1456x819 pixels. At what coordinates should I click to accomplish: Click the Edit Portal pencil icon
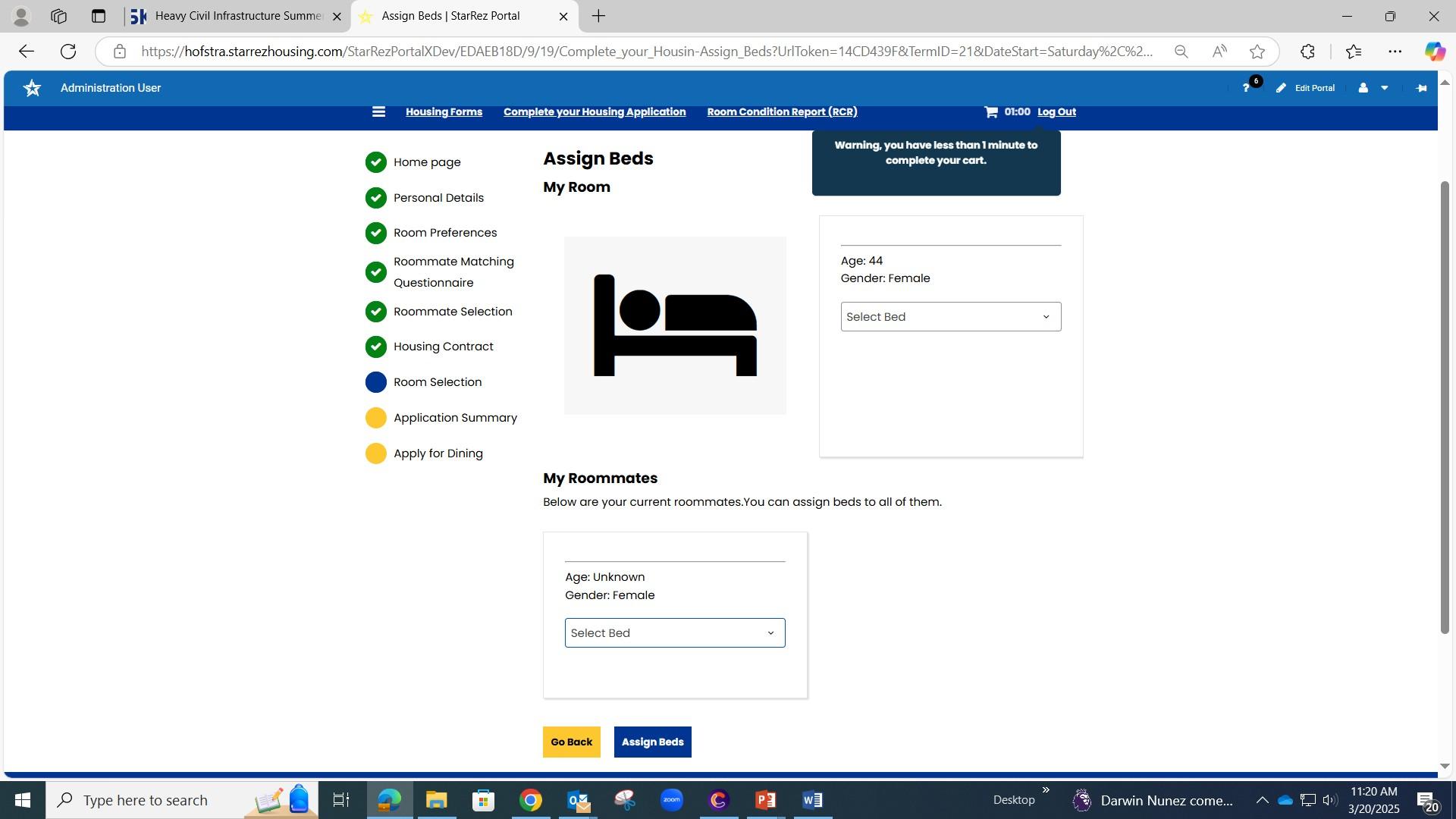coord(1281,88)
